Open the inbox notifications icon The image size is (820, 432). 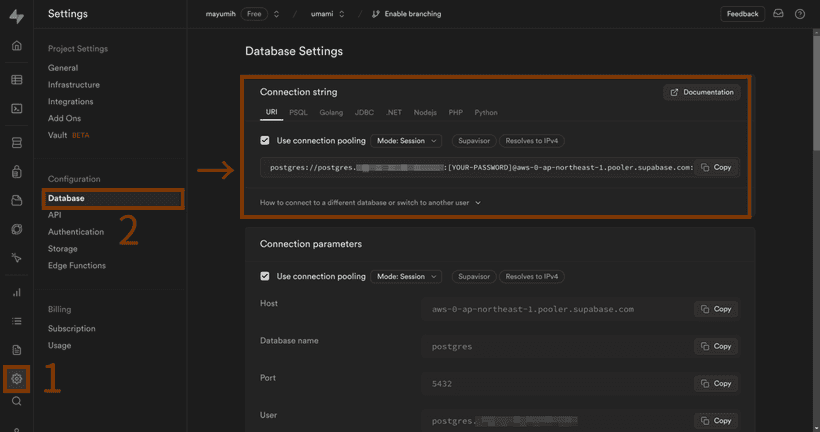click(x=778, y=14)
